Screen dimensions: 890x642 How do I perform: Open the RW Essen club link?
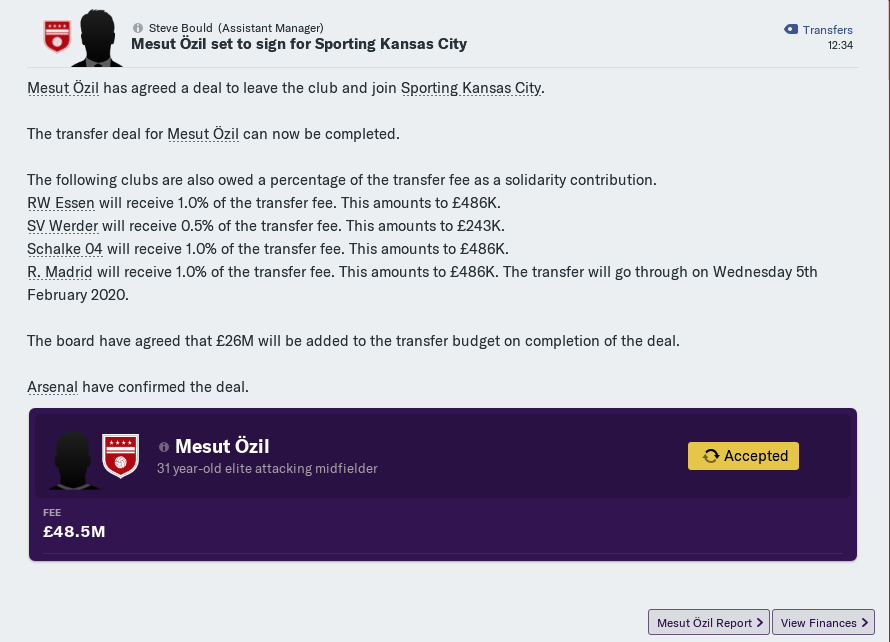click(61, 203)
